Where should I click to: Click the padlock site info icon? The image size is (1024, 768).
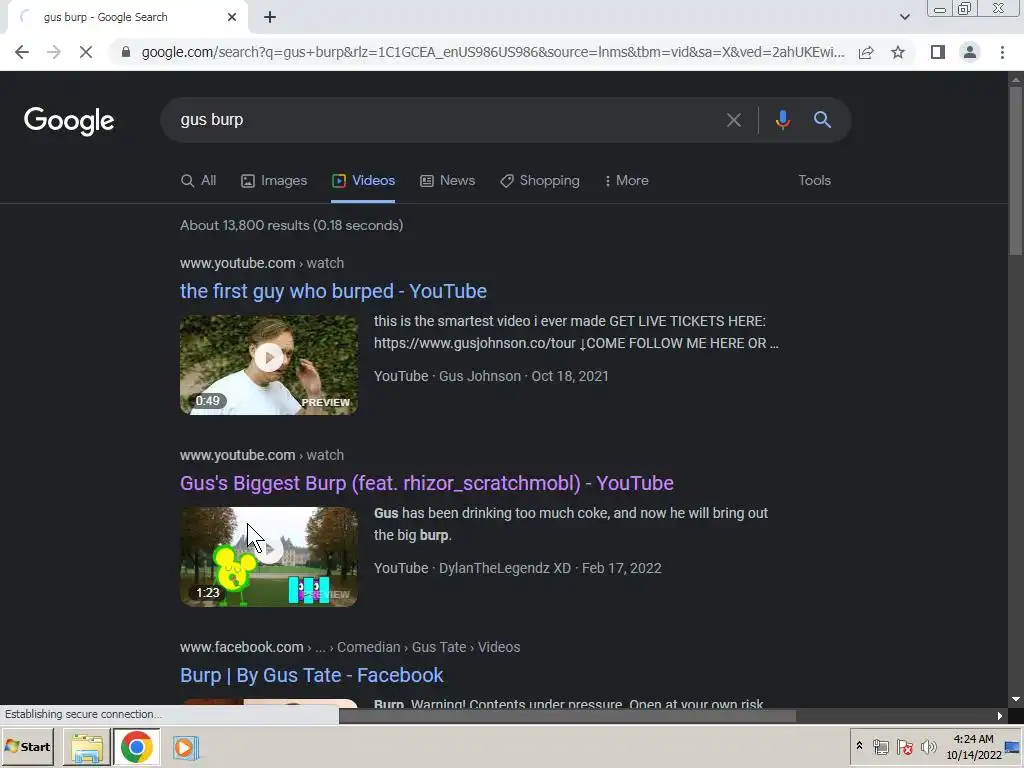click(x=126, y=52)
